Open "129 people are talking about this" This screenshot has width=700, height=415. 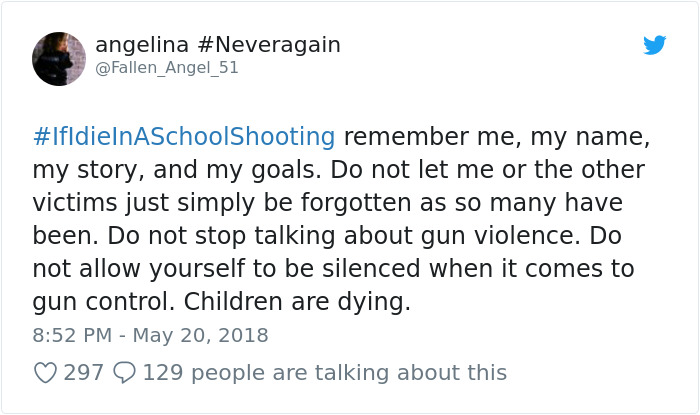coord(325,373)
